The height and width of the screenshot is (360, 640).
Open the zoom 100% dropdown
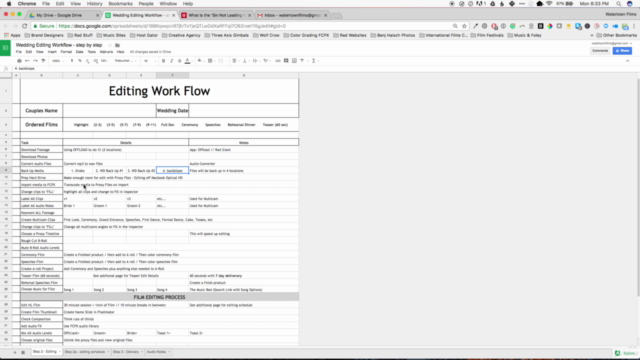(58, 61)
